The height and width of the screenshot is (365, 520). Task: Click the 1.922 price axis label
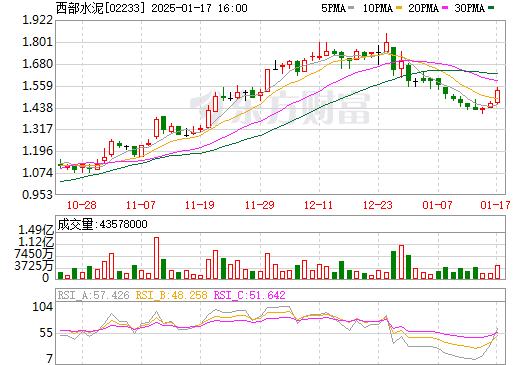[38, 20]
